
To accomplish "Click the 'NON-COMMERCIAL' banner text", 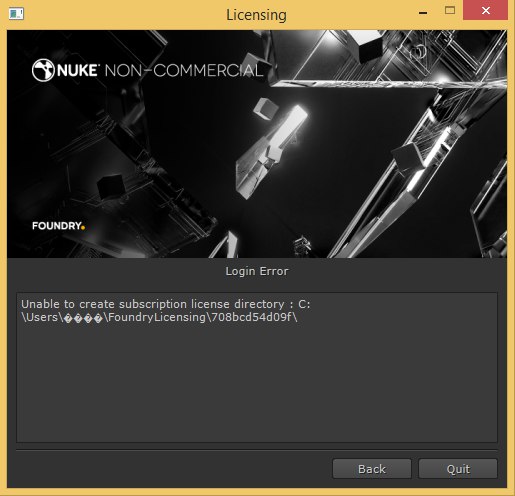I will tap(184, 71).
